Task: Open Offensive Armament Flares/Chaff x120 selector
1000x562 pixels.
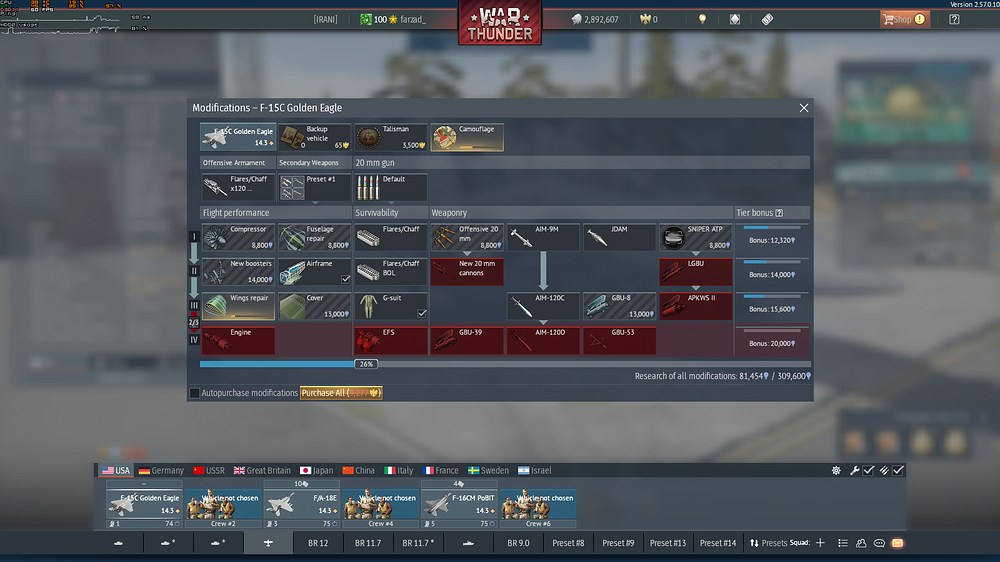Action: [x=238, y=187]
